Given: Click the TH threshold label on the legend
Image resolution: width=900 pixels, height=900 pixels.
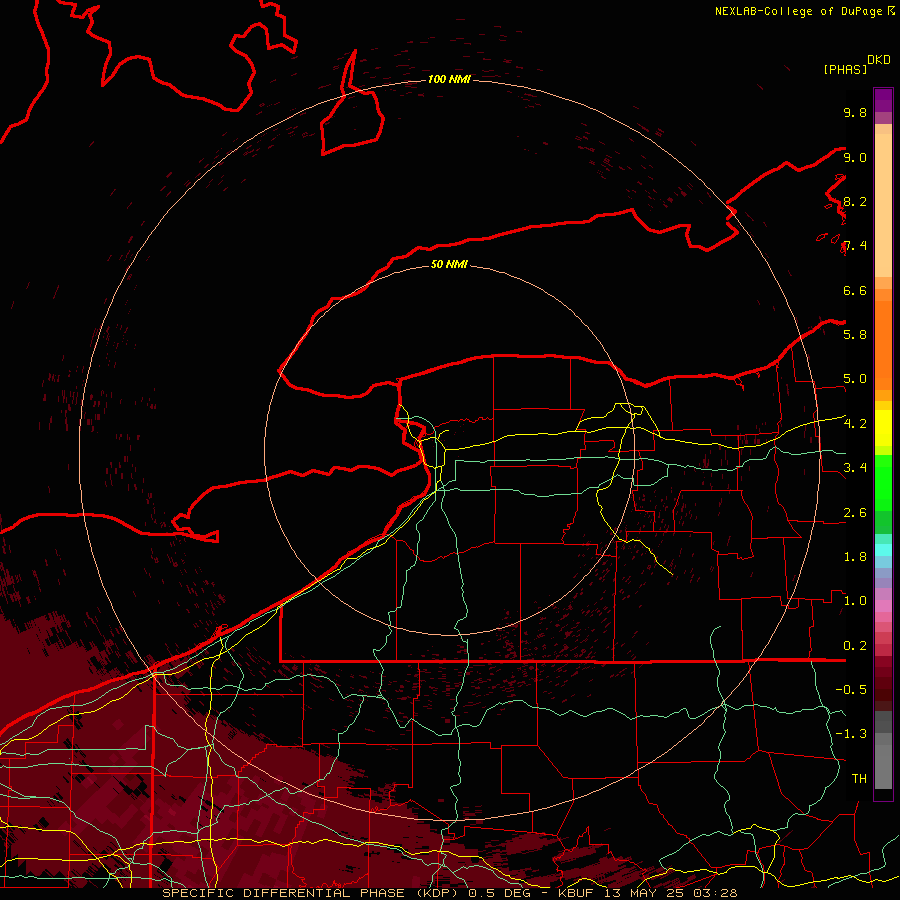Looking at the screenshot, I should coord(859,779).
